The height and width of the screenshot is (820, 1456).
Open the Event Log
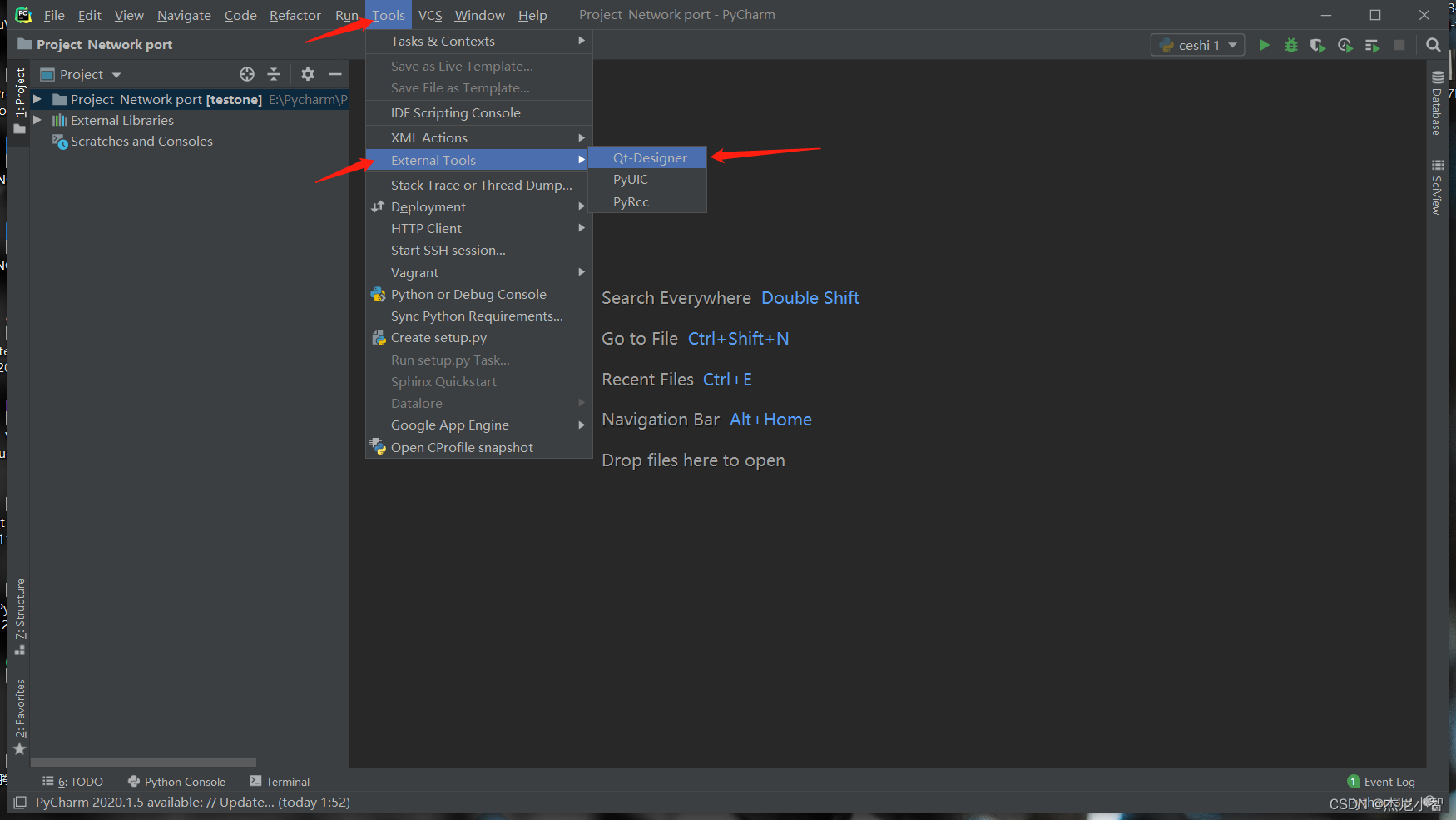[x=1381, y=782]
